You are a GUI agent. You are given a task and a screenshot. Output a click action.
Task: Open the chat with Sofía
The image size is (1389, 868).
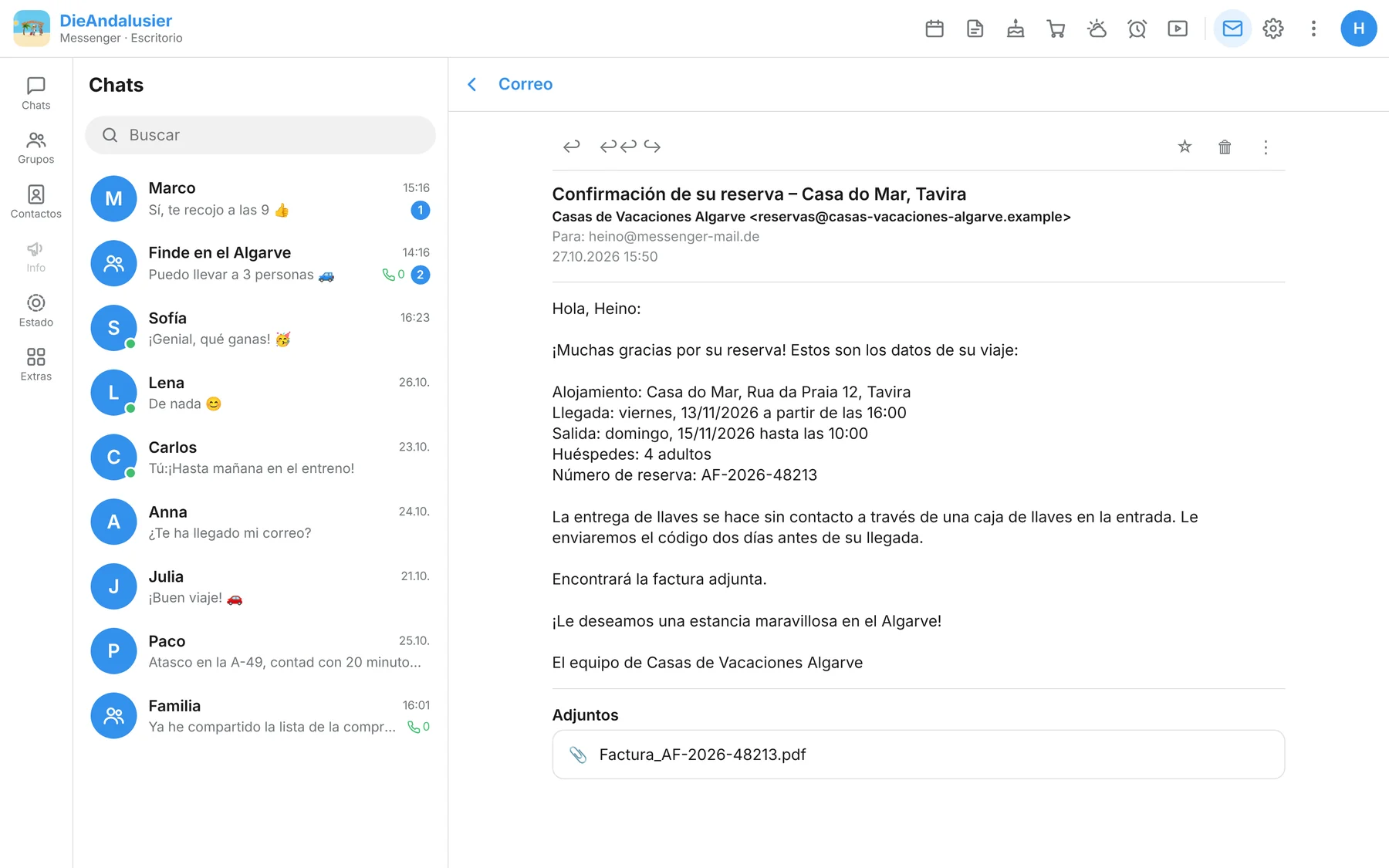point(260,328)
